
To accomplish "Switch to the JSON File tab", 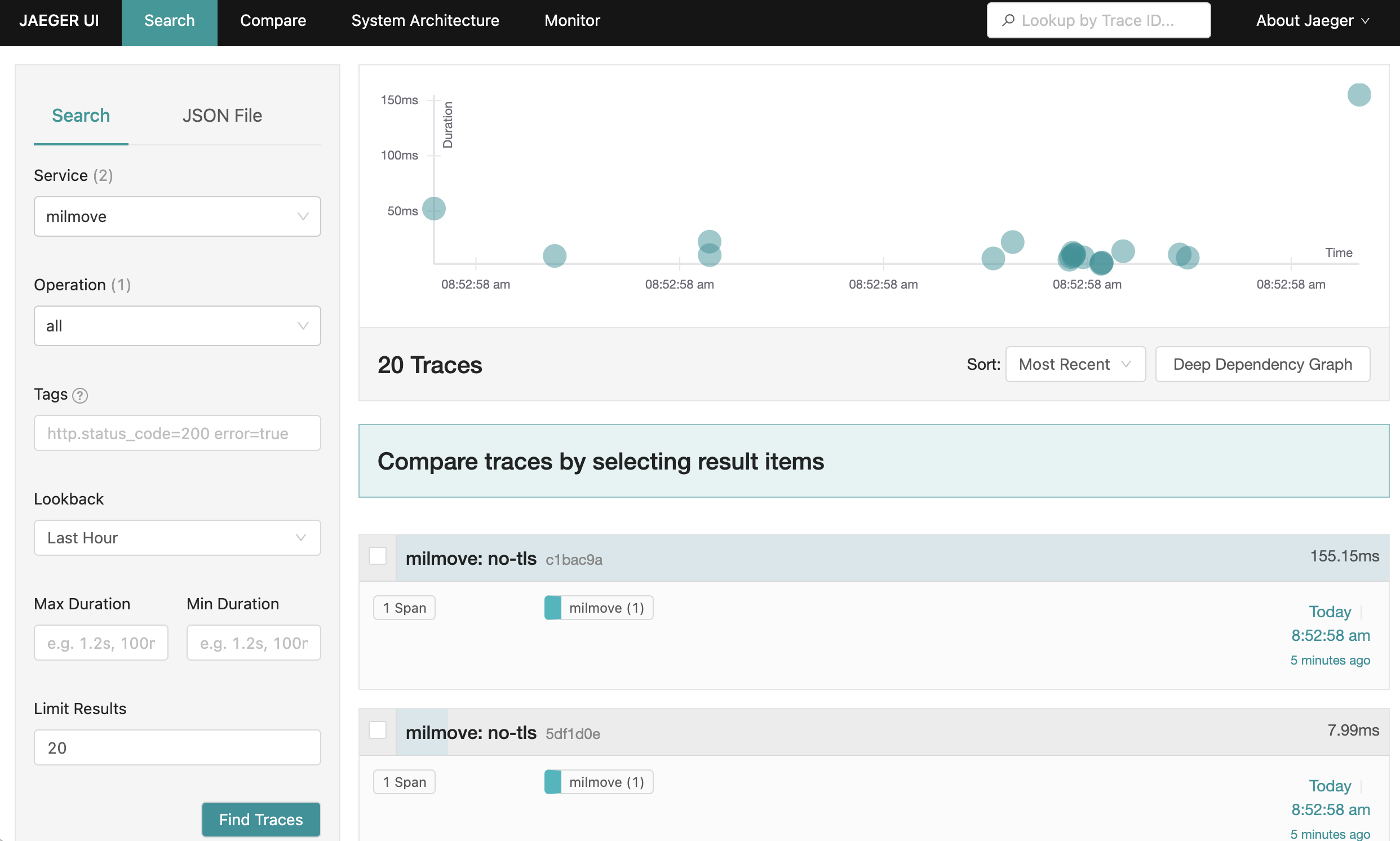I will 222,116.
